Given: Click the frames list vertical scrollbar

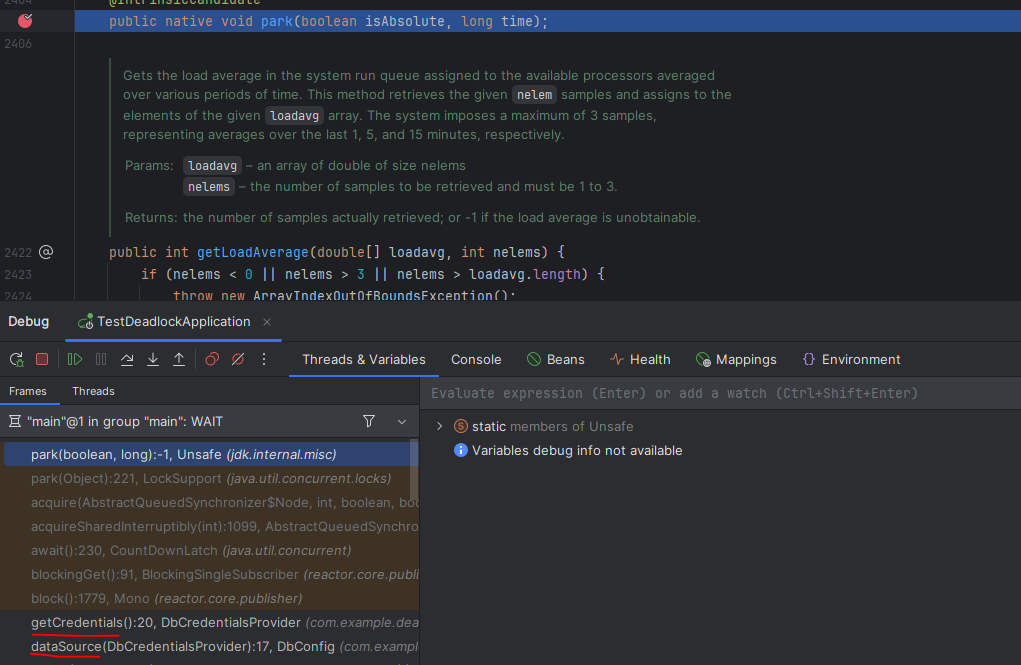Looking at the screenshot, I should (413, 469).
